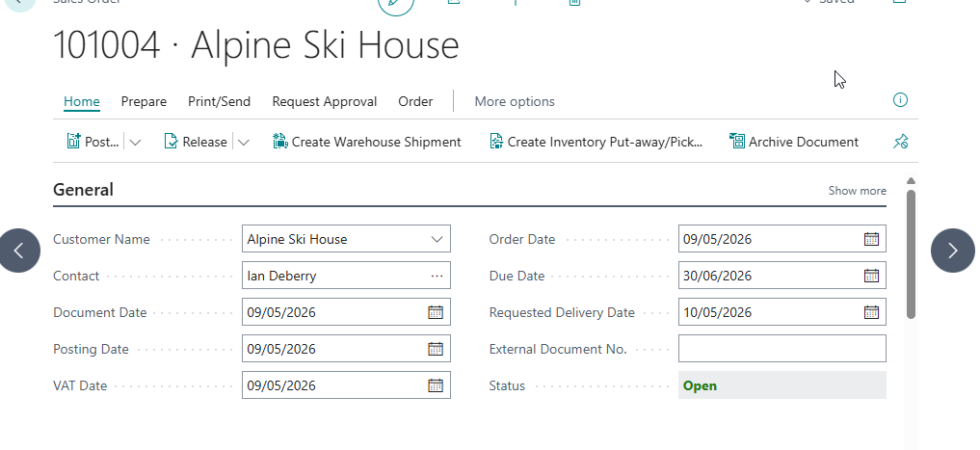Switch to the Prepare tab
The width and height of the screenshot is (980, 450).
click(x=144, y=101)
